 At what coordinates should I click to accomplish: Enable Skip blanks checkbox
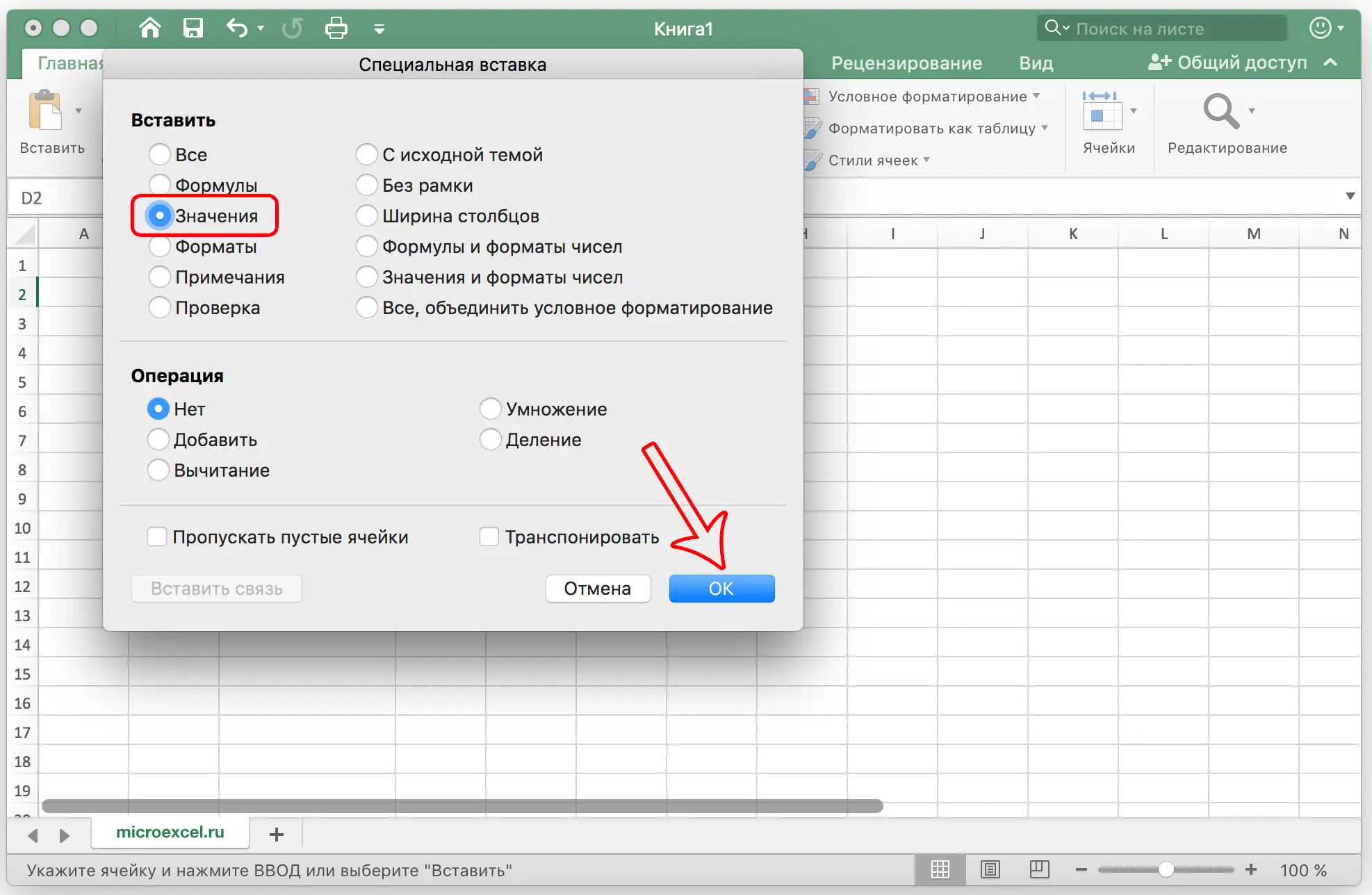click(157, 536)
